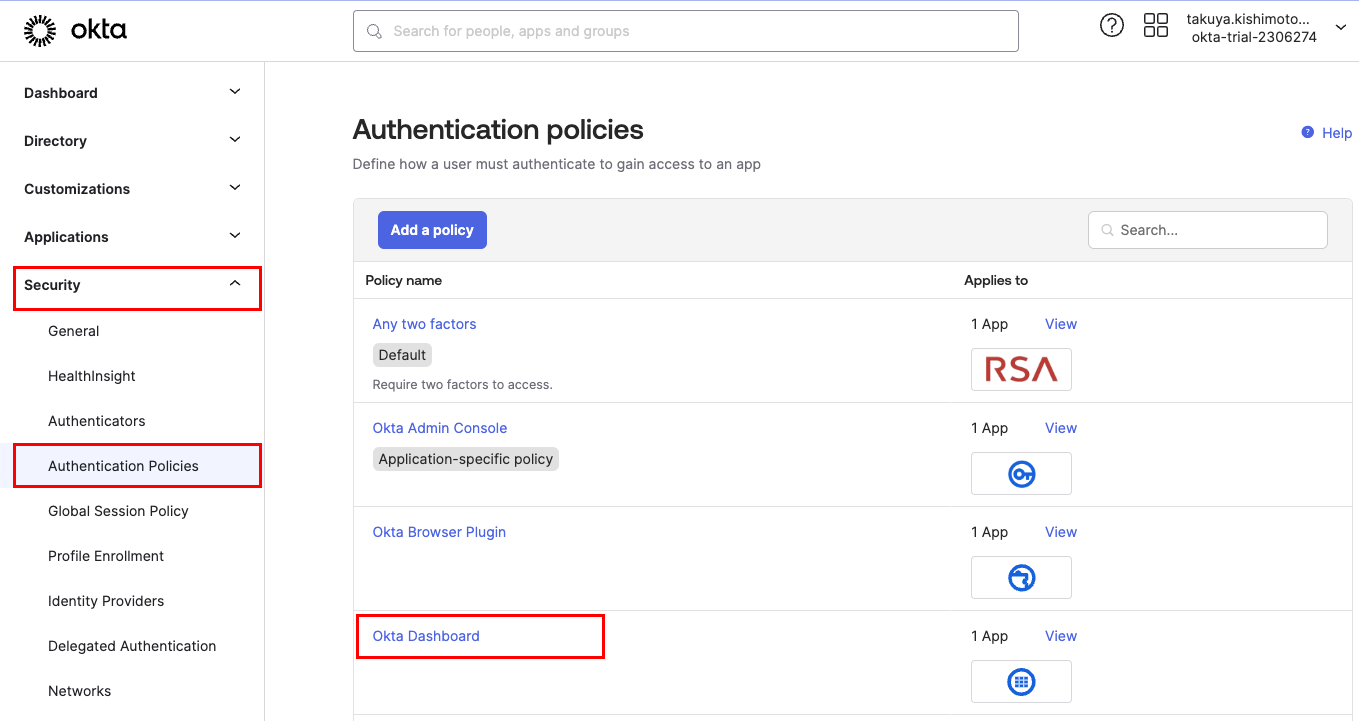Collapse the Security sidebar section

point(235,284)
